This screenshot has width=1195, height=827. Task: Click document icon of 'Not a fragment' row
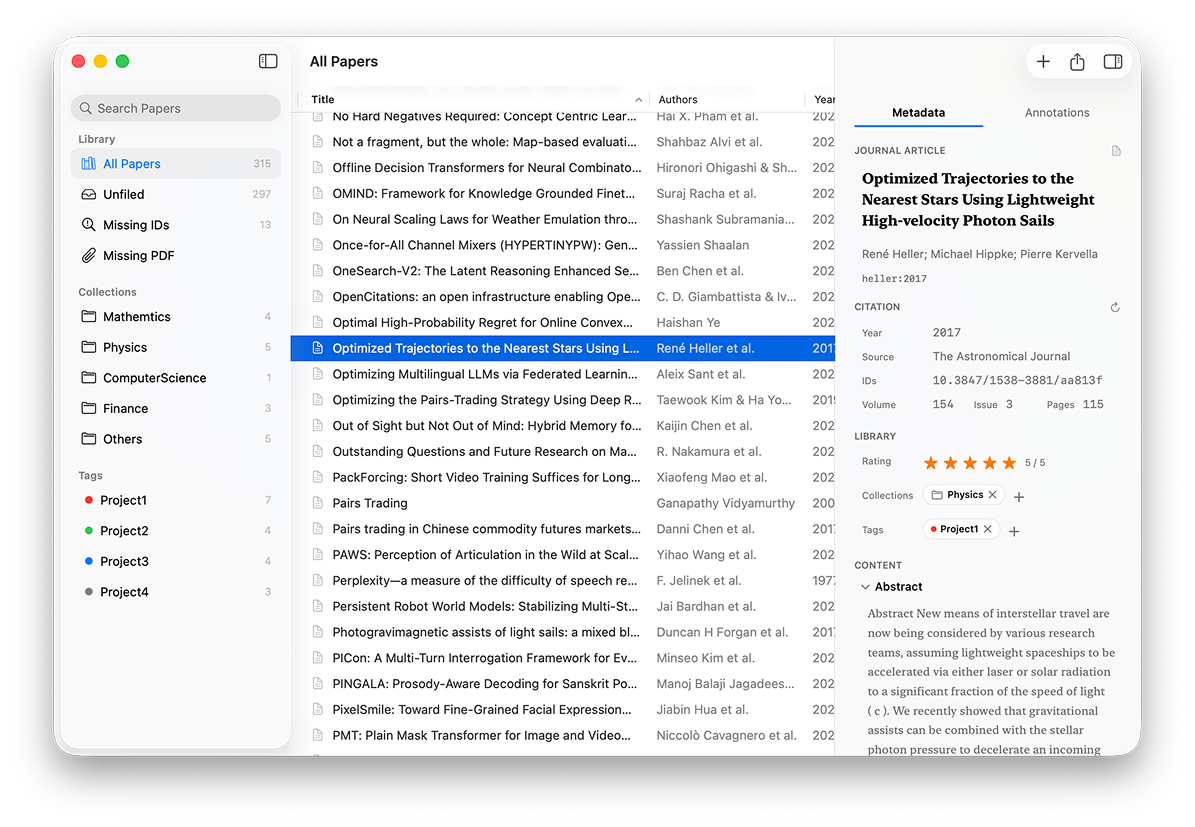click(318, 142)
